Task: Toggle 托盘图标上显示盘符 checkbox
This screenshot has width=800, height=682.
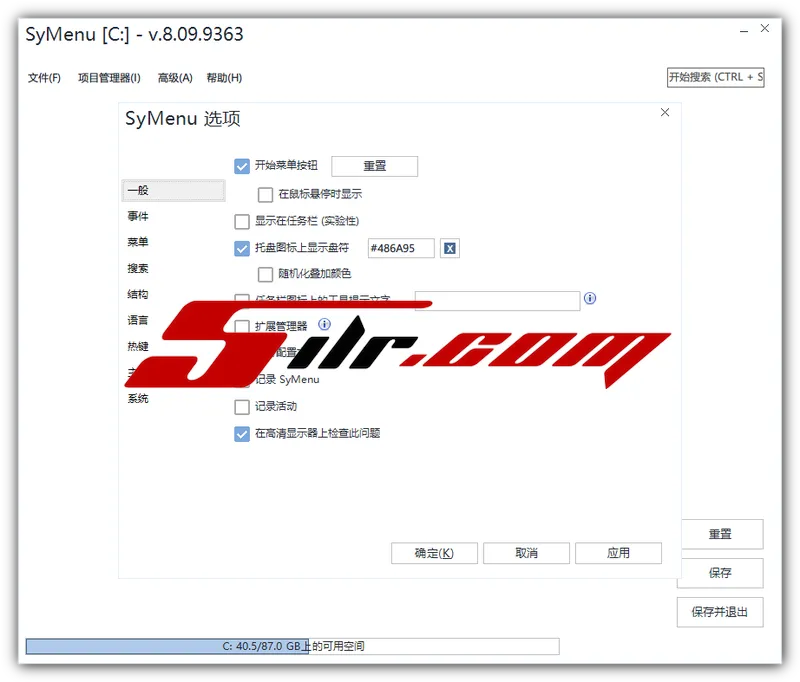Action: [x=242, y=248]
